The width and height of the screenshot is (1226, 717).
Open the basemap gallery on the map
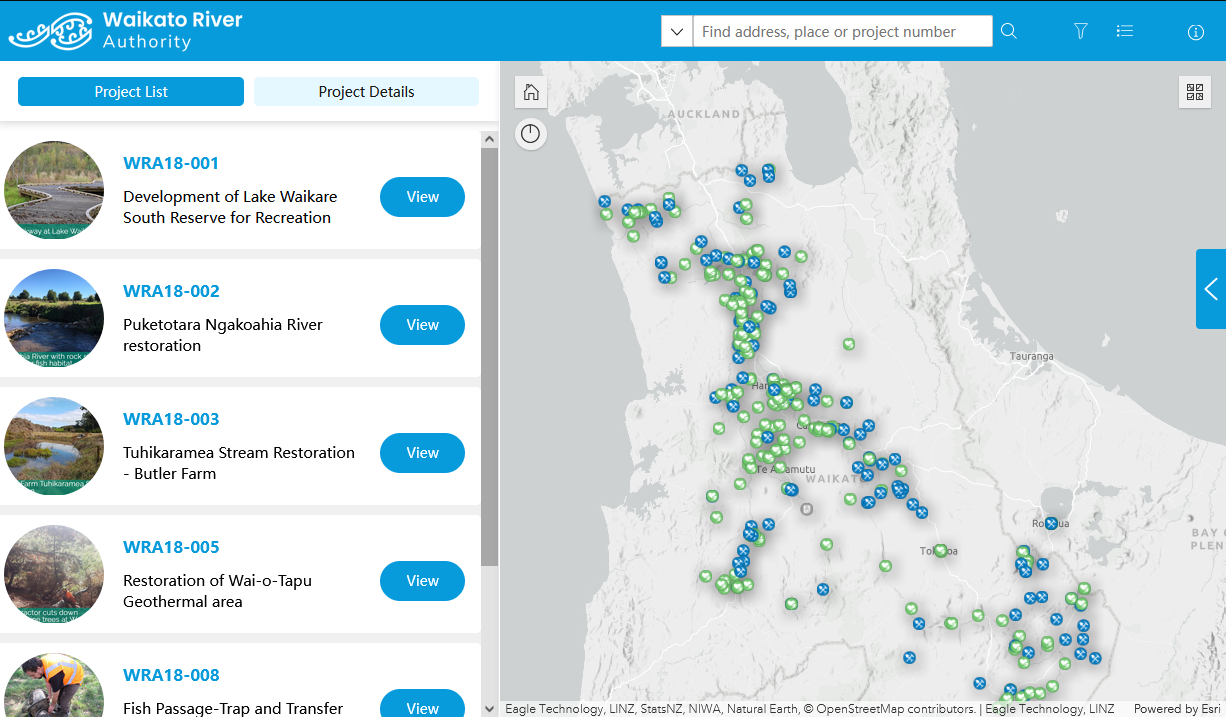1194,91
